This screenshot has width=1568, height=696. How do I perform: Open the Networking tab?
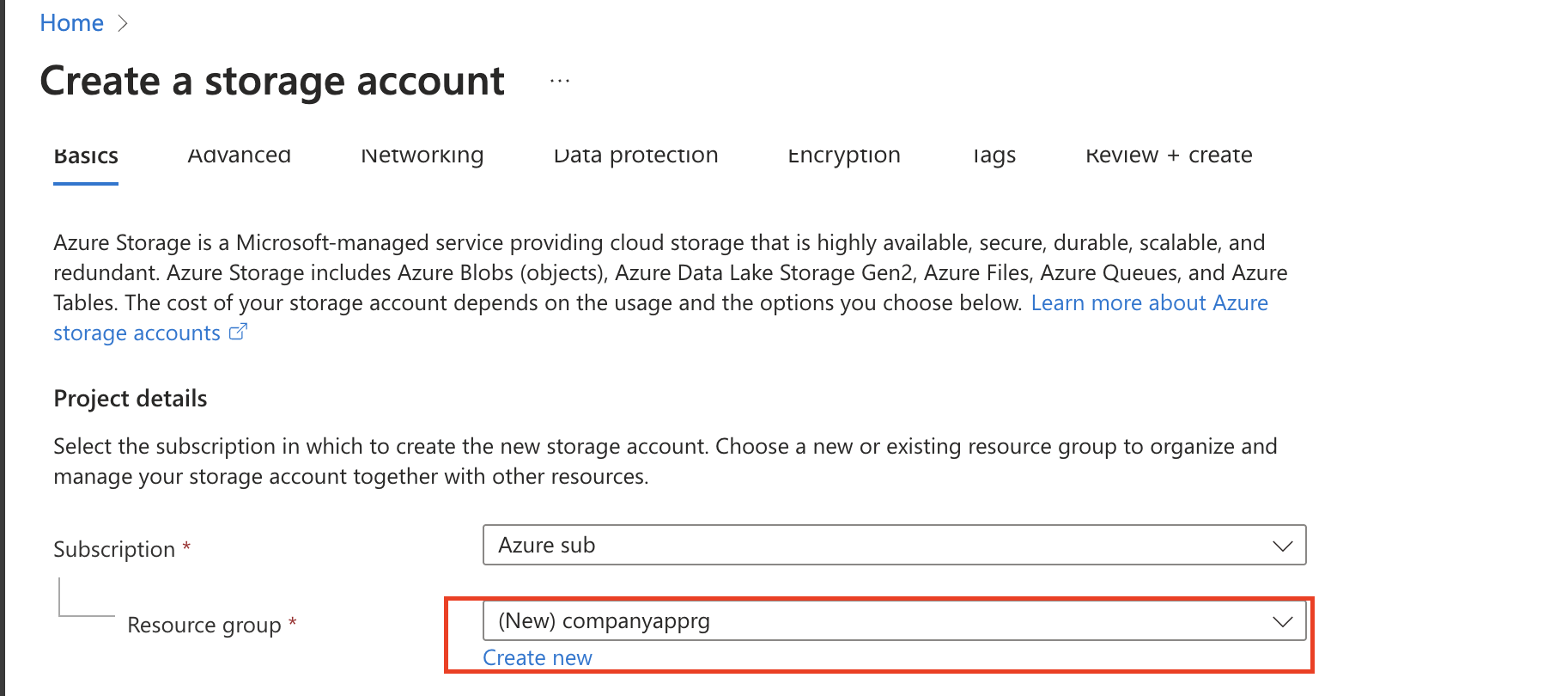[422, 156]
